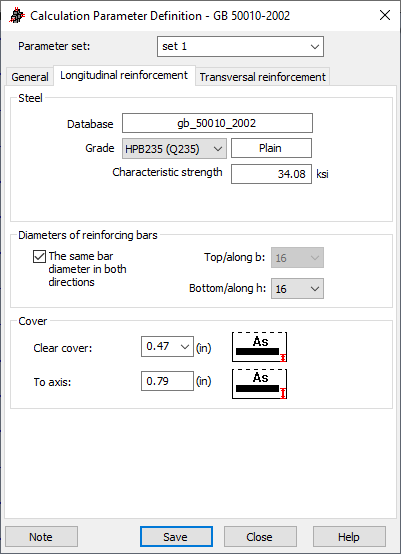Click the Save button
The image size is (401, 554).
176,537
